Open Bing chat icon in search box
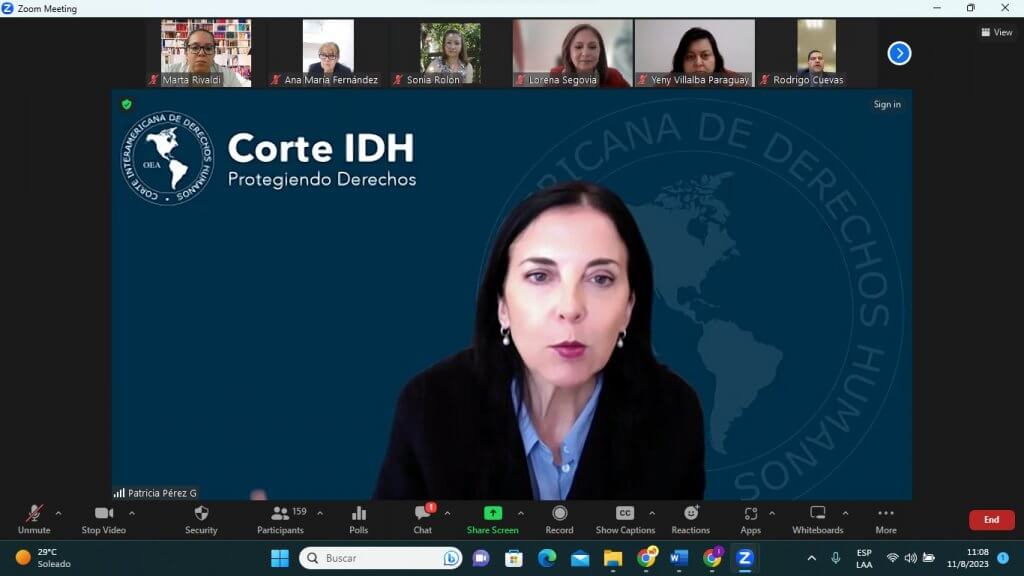 coord(451,558)
